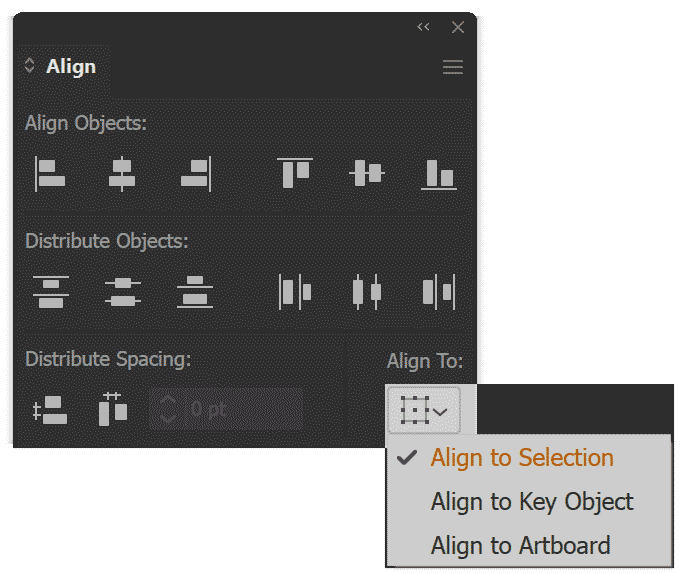
Task: Click Vertical Distribute Space icon
Action: point(50,410)
